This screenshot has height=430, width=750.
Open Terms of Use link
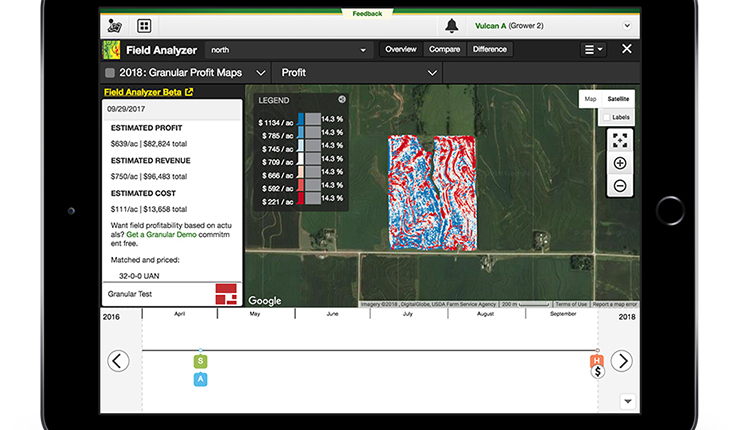pos(571,304)
